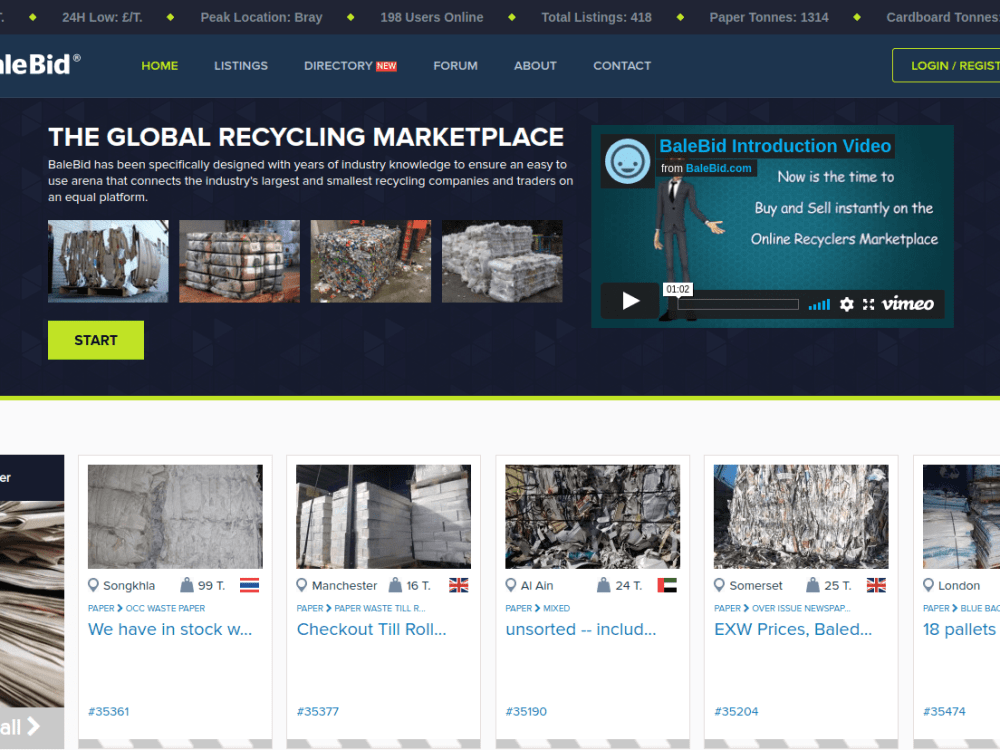Open the cardboard bale thumbnail
The width and height of the screenshot is (1000, 750).
click(x=108, y=261)
